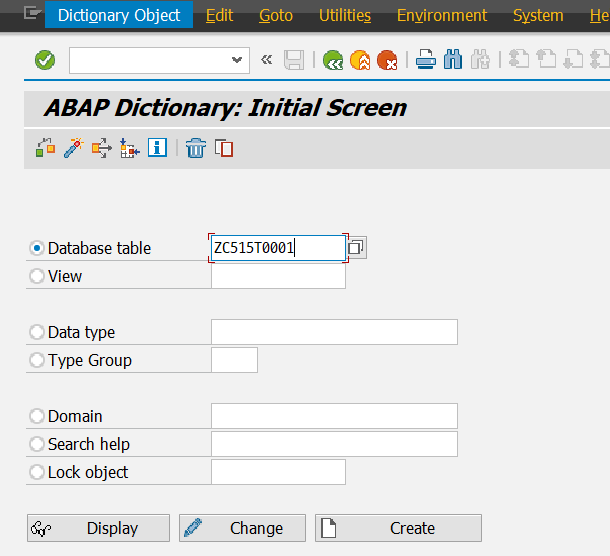Click the Delete trash can icon
The image size is (610, 556).
196,148
